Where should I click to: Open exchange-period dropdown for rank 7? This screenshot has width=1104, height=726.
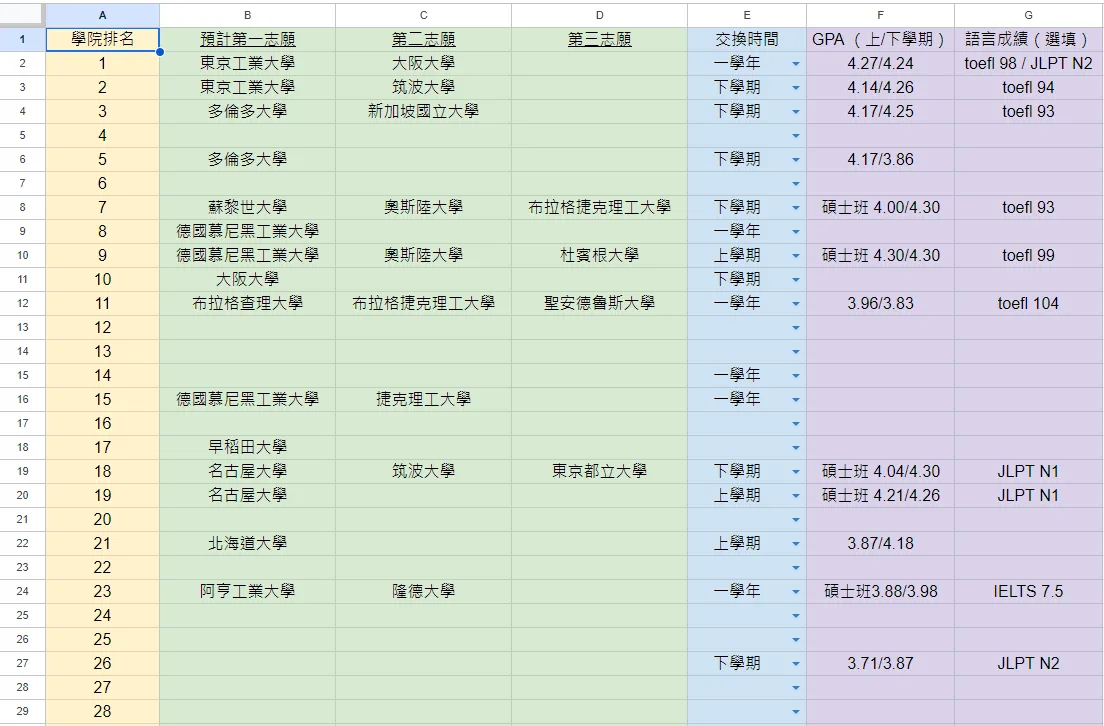[796, 207]
